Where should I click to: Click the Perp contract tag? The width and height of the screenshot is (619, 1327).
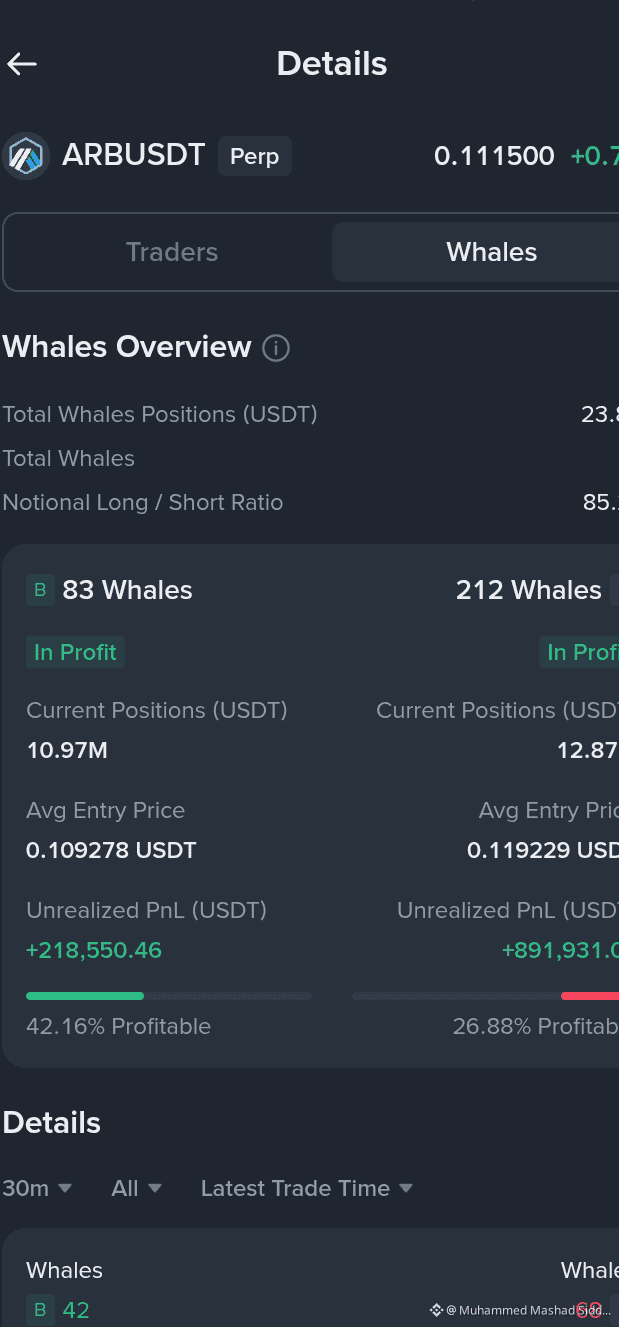pyautogui.click(x=255, y=157)
